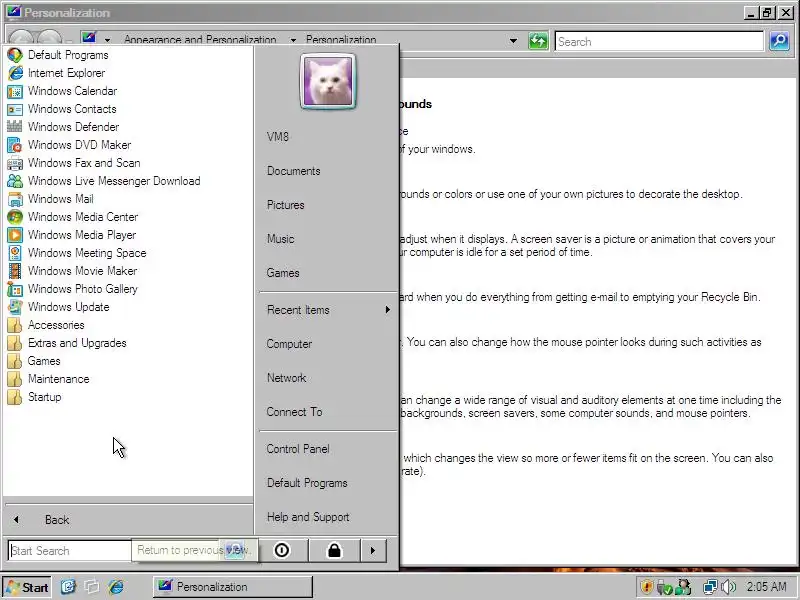Click the lock button in Start menu

334,551
